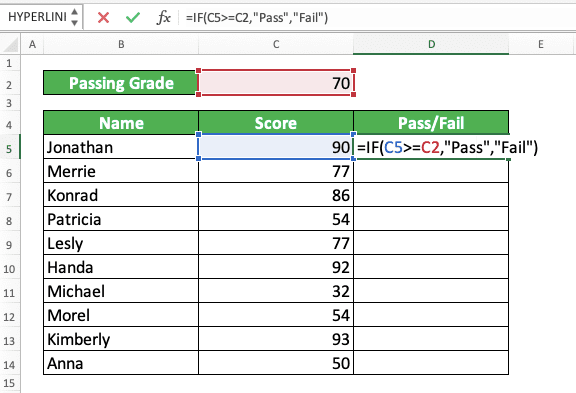Image resolution: width=576 pixels, height=393 pixels.
Task: Select row 9 header
Action: tap(10, 244)
